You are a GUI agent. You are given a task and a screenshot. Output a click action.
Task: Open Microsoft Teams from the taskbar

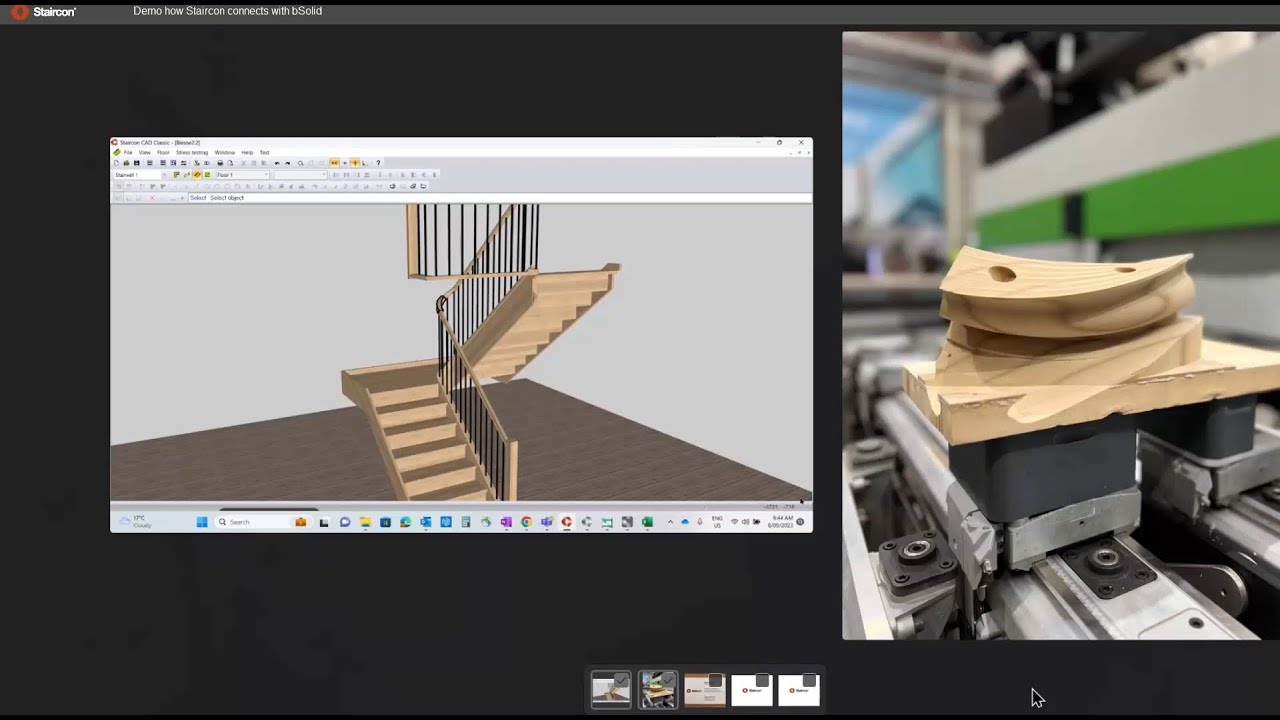coord(546,522)
